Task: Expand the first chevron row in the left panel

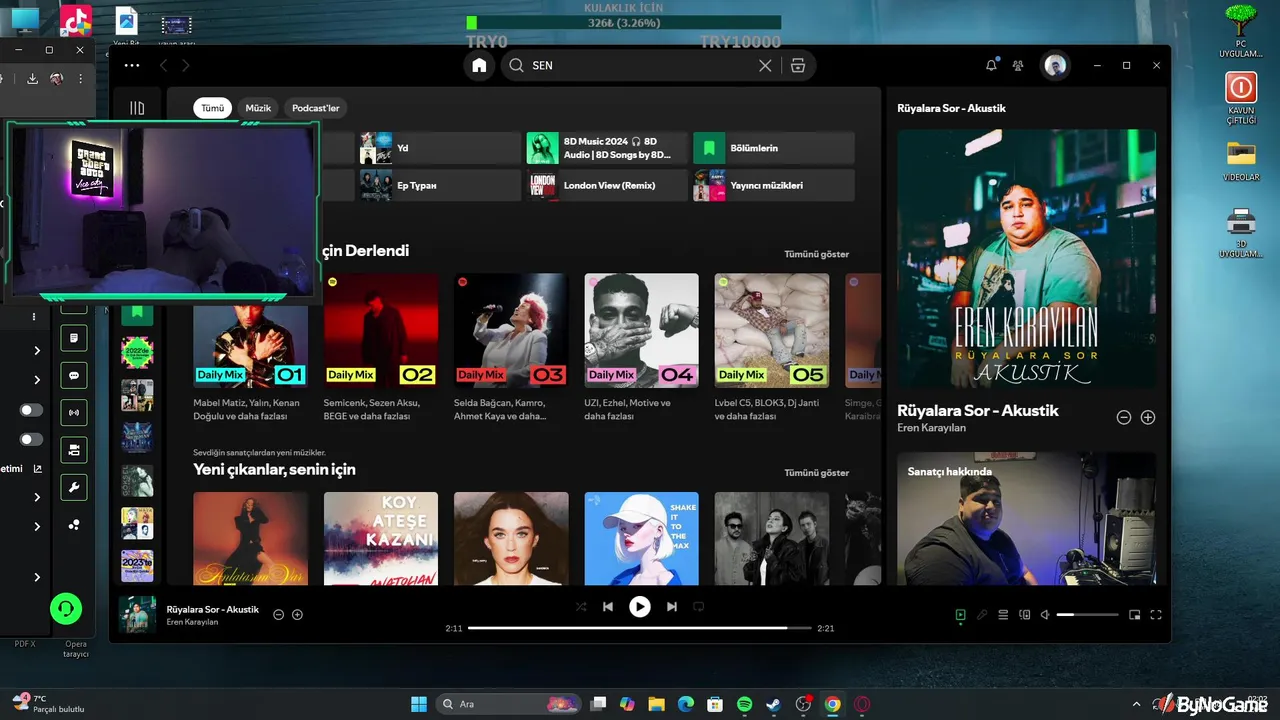Action: (x=37, y=350)
